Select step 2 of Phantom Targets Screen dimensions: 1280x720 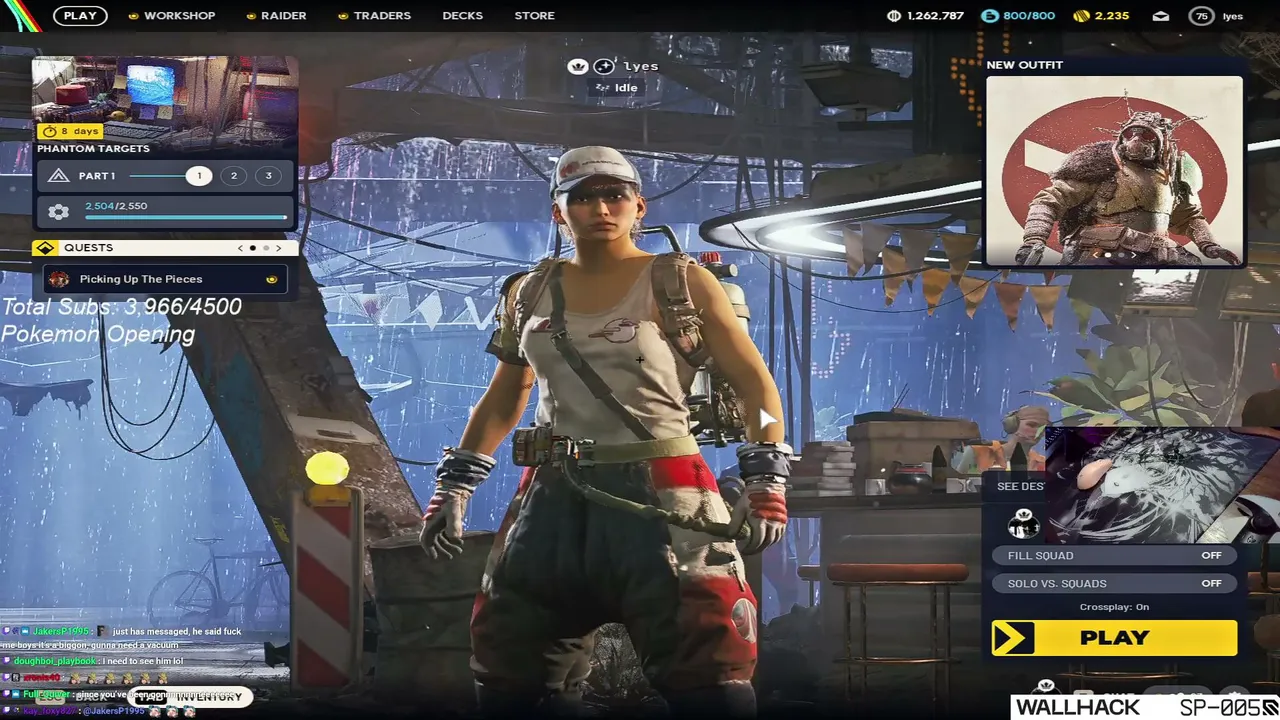pos(233,176)
